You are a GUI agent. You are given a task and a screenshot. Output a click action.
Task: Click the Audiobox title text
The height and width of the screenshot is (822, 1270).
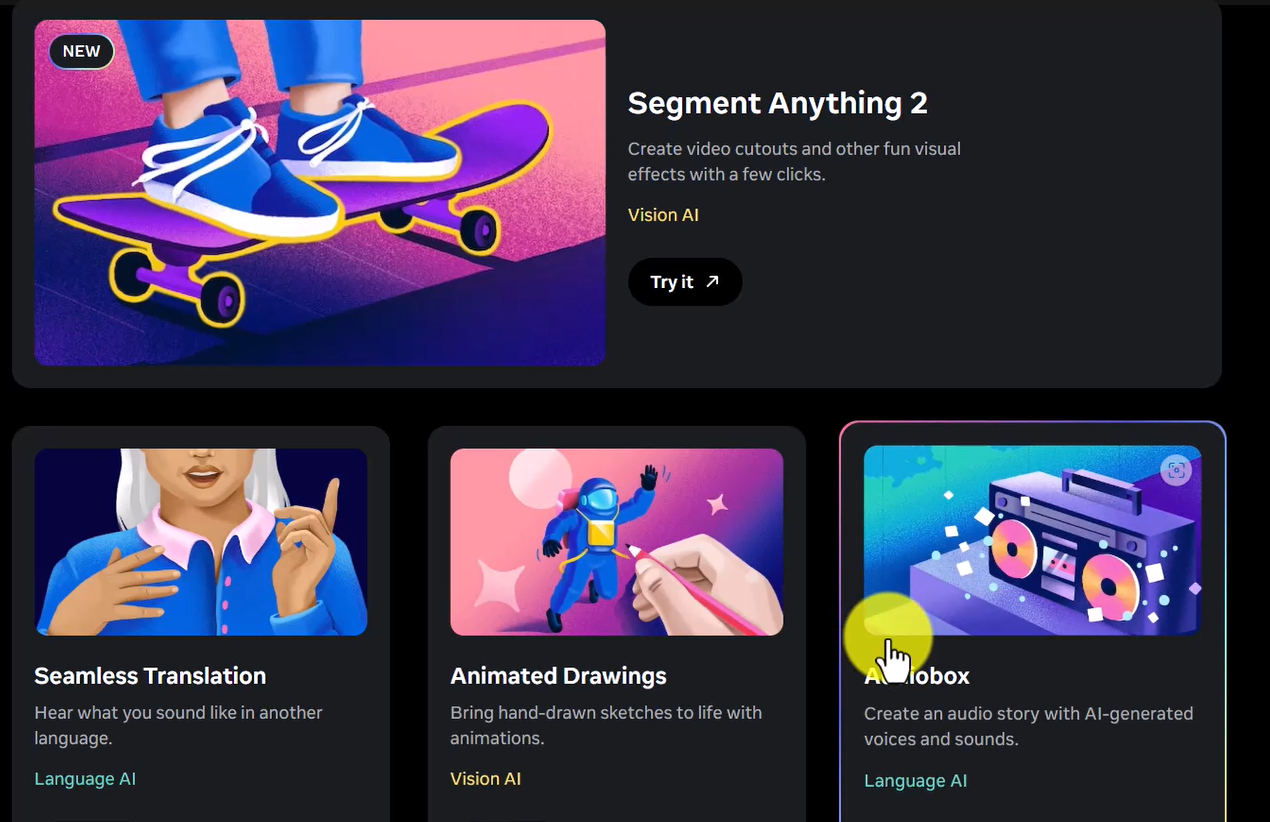pos(917,676)
